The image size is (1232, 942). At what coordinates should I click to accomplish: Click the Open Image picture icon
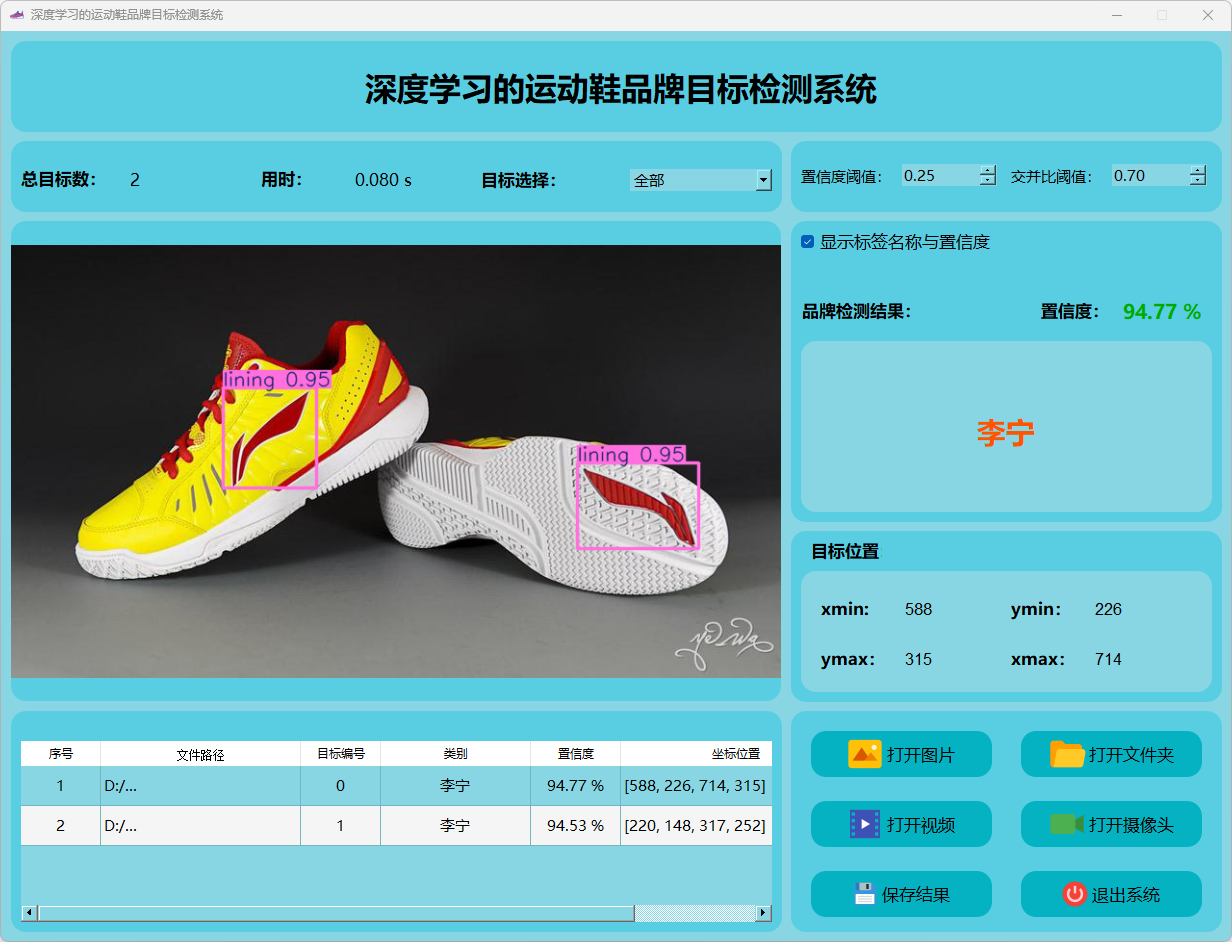864,754
